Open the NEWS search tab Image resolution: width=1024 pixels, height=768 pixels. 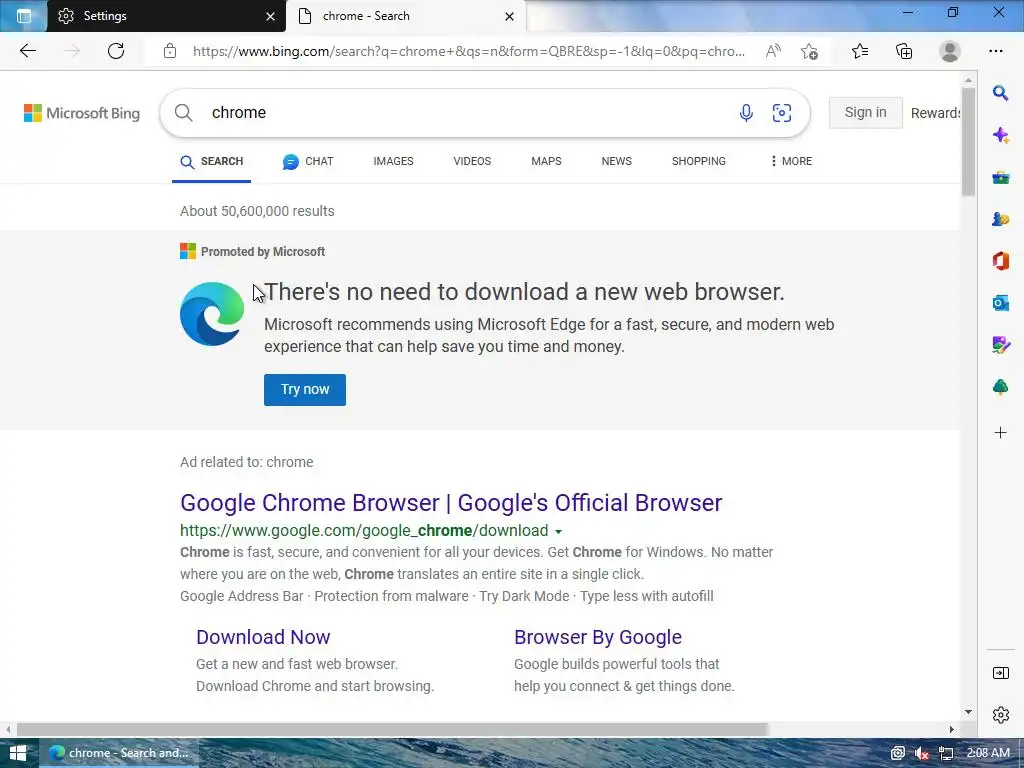click(x=616, y=161)
